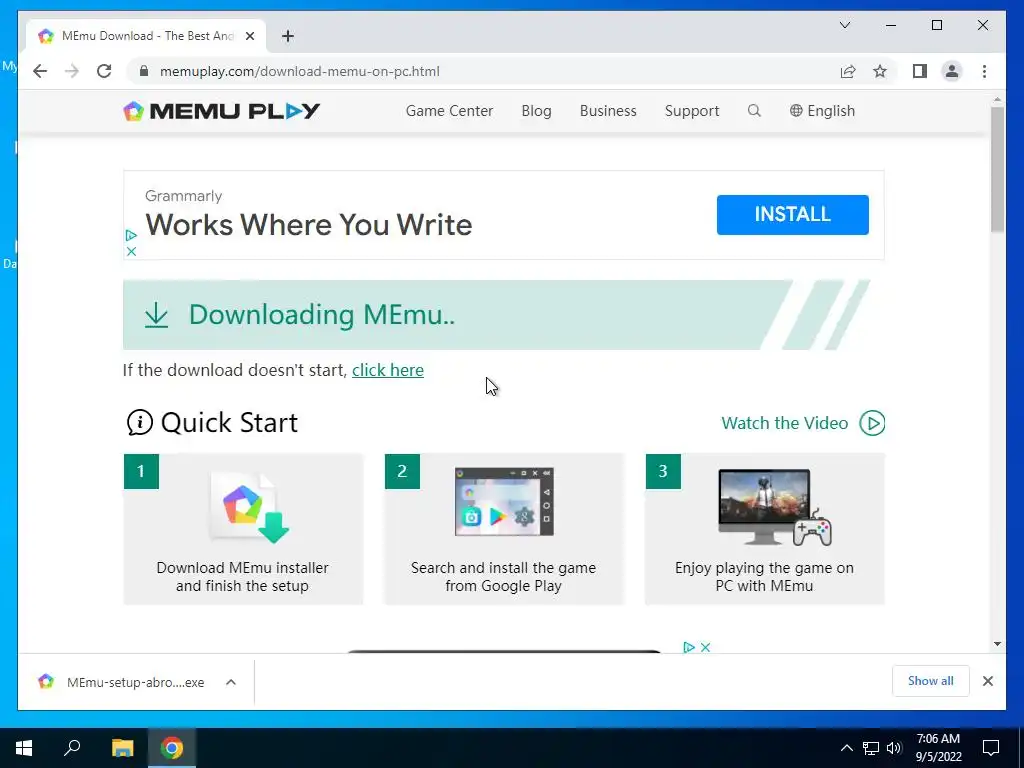Click the Grammarly INSTALL button

coord(792,214)
